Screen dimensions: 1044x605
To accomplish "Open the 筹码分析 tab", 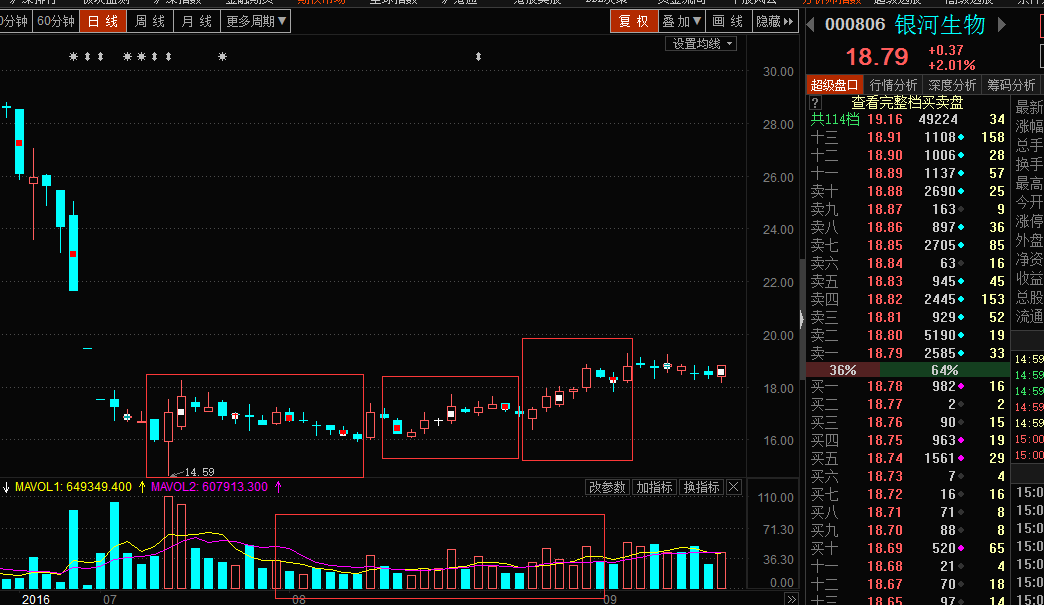I will pos(1011,85).
